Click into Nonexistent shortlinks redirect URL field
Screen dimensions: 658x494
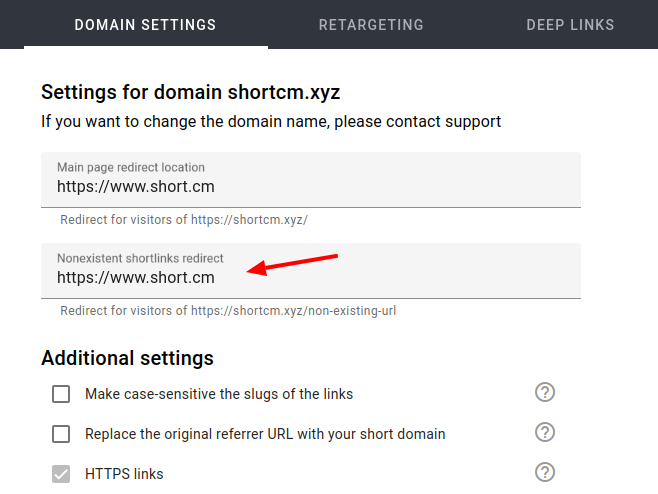(311, 271)
